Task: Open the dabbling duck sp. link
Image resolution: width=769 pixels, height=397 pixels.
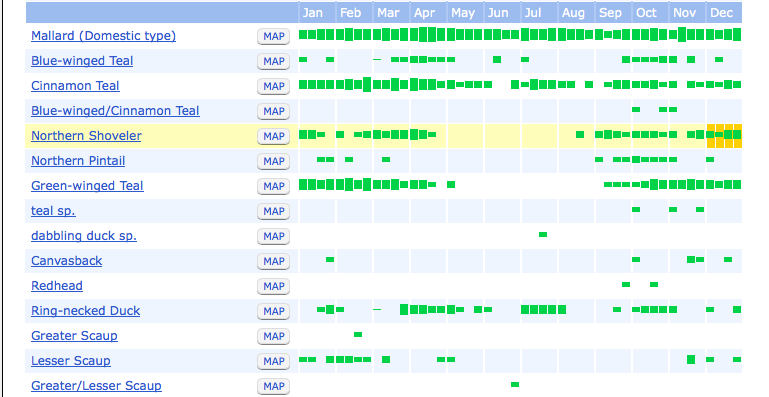Action: coord(84,236)
